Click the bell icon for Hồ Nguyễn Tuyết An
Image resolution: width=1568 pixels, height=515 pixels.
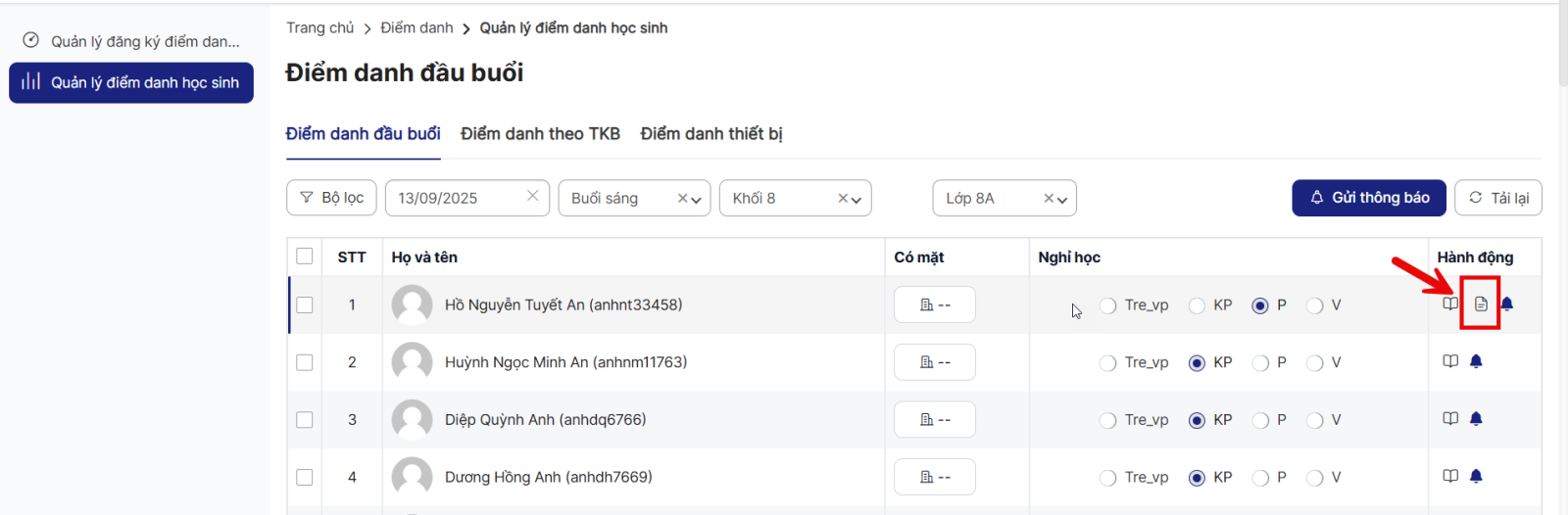tap(1507, 304)
